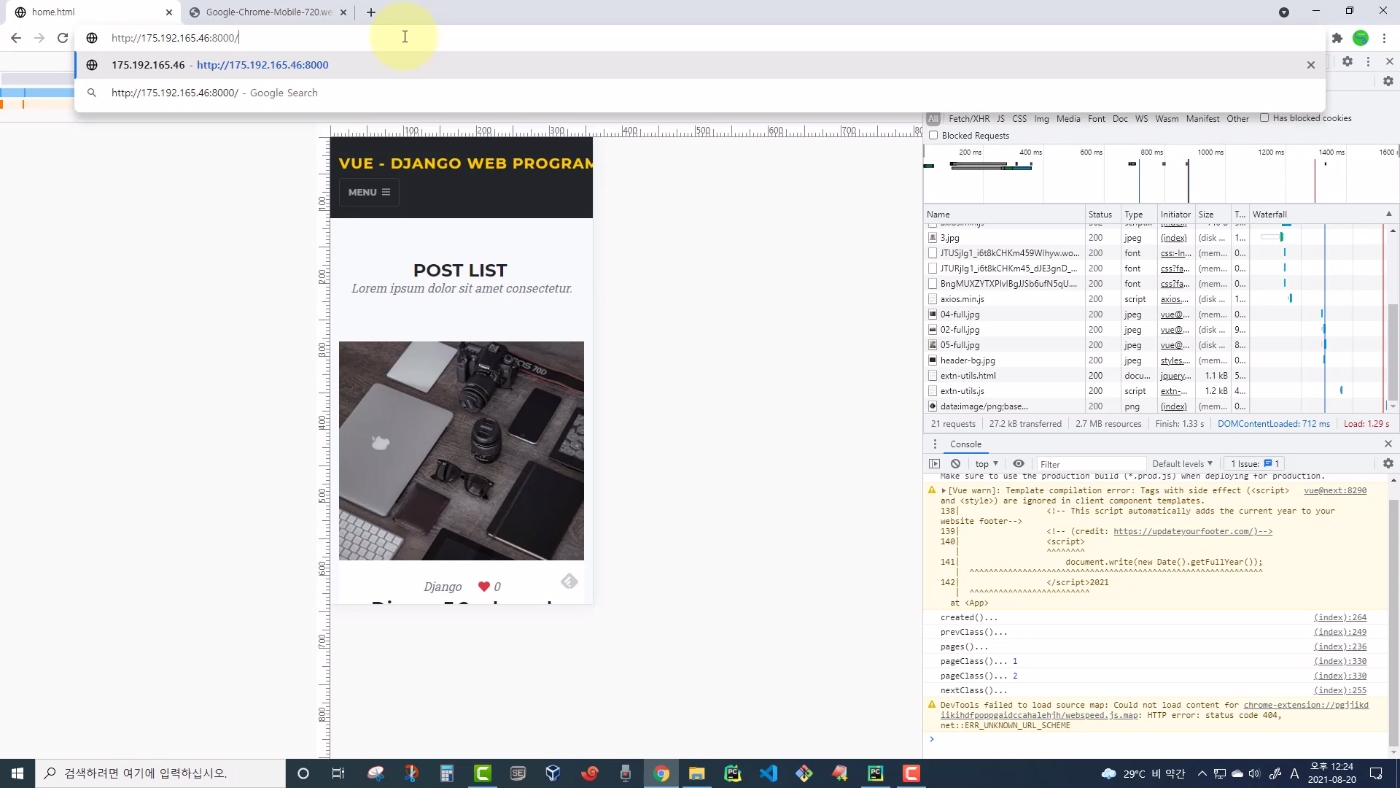Select the Console drawer tab

(966, 444)
